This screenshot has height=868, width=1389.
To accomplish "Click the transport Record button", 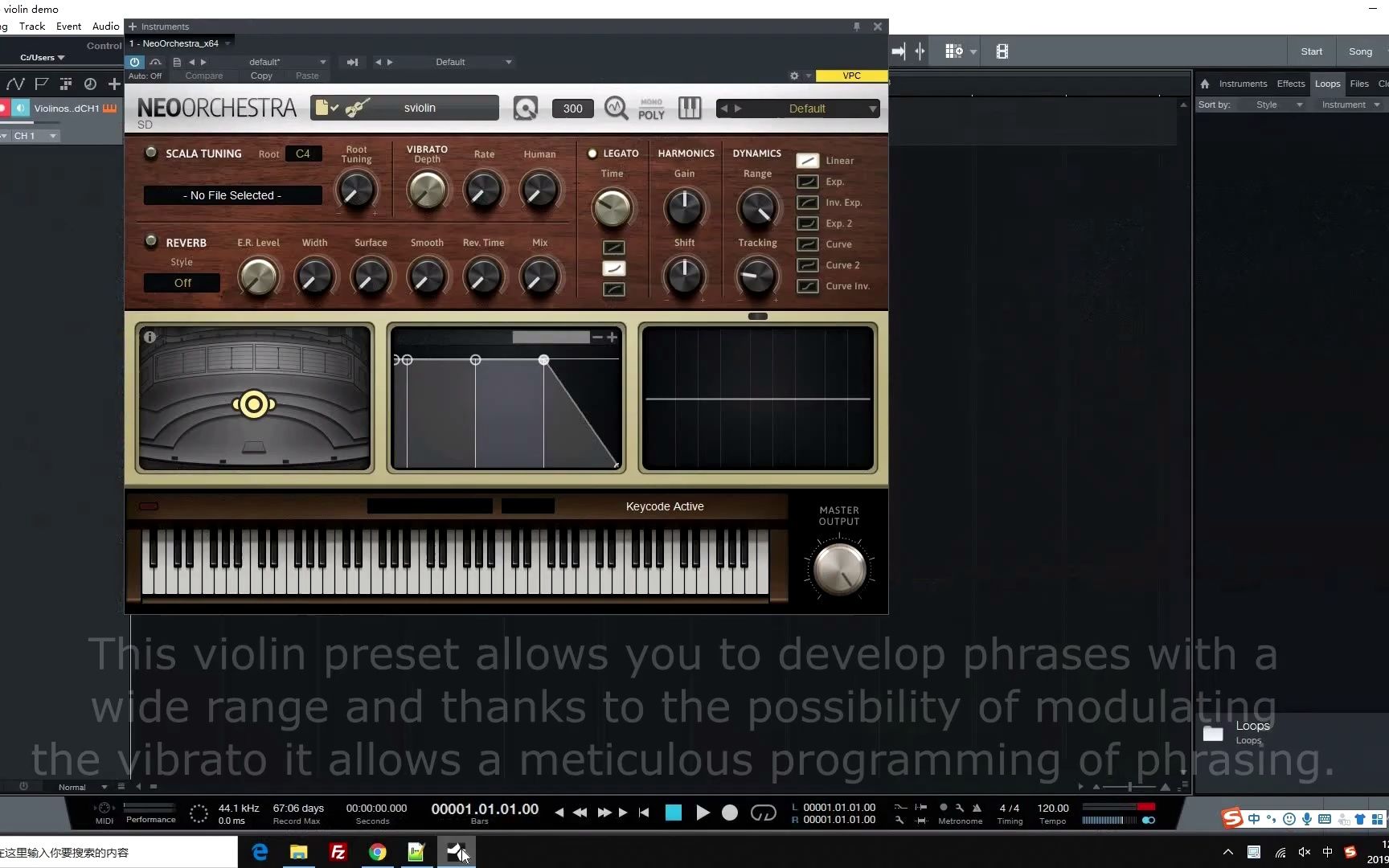I will coord(730,813).
